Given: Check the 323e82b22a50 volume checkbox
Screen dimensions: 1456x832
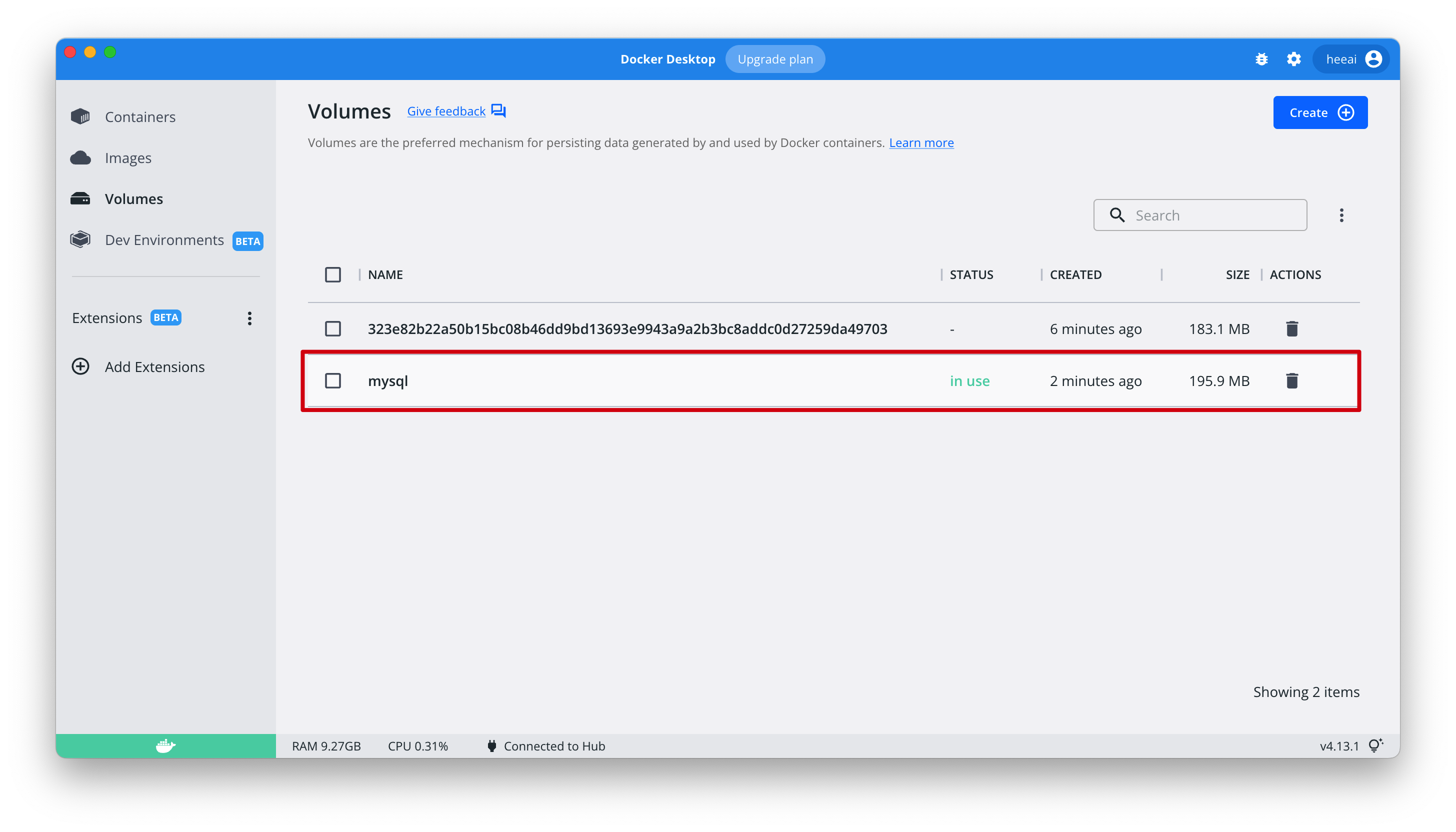Looking at the screenshot, I should [333, 328].
